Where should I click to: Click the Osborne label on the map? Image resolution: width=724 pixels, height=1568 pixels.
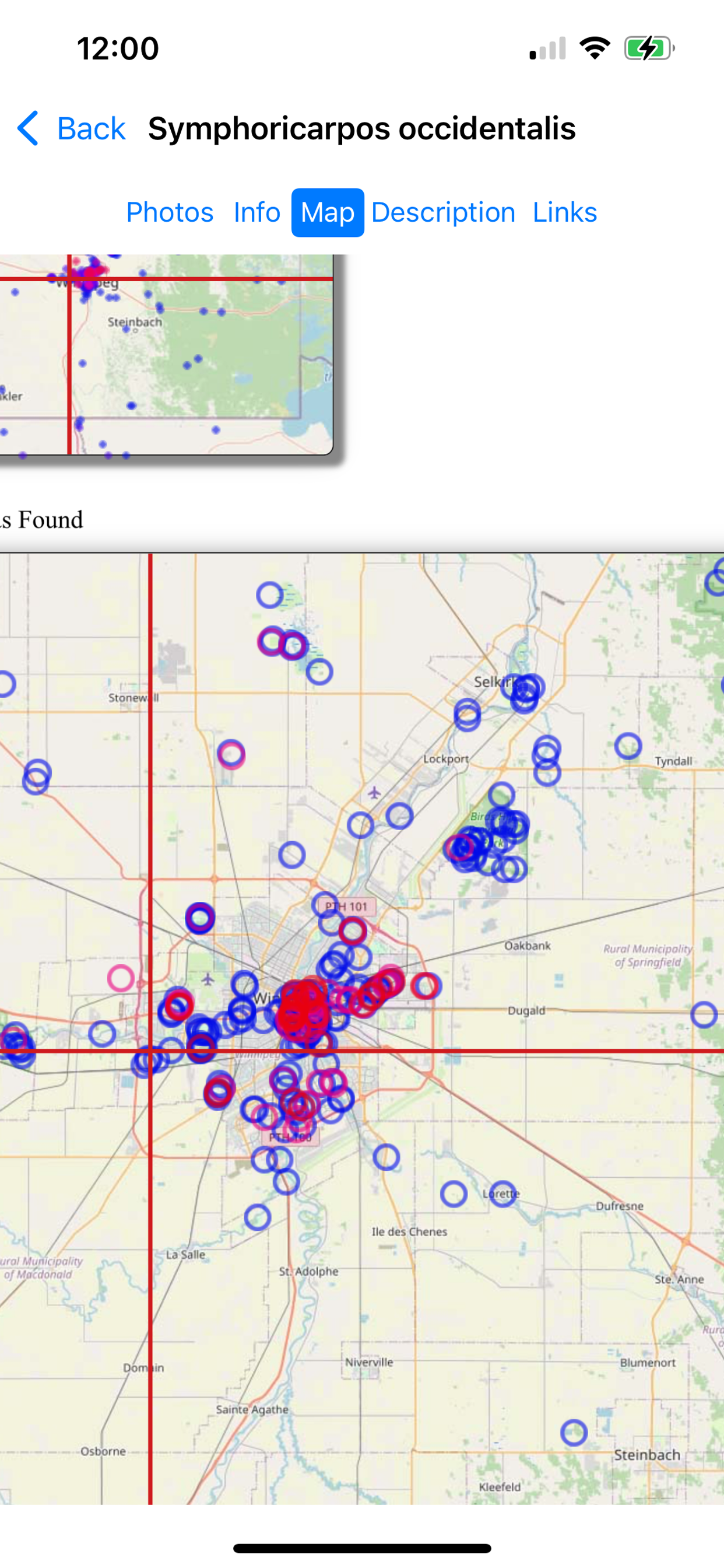[103, 1451]
